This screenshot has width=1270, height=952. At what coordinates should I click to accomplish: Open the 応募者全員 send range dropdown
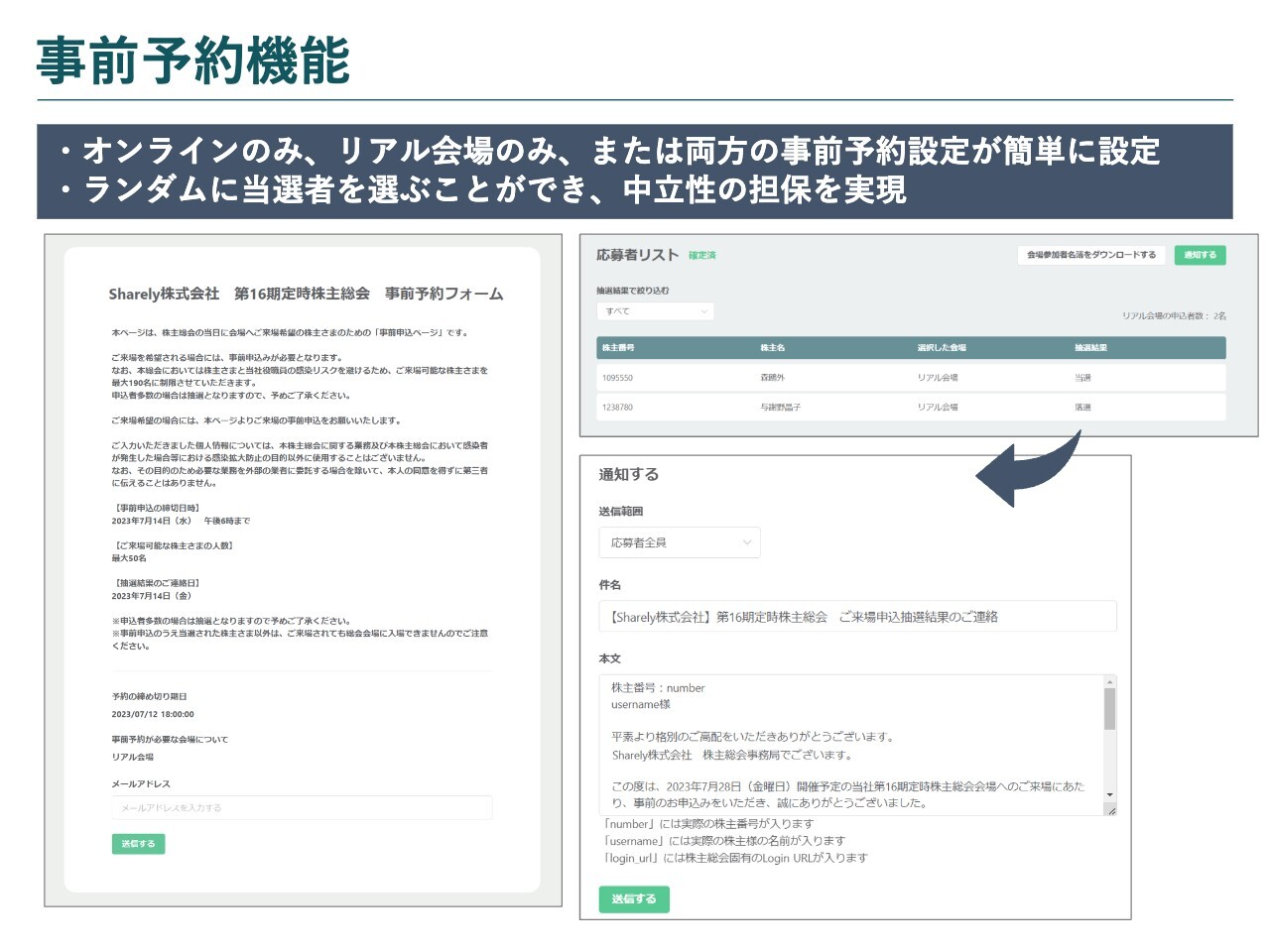click(x=680, y=542)
